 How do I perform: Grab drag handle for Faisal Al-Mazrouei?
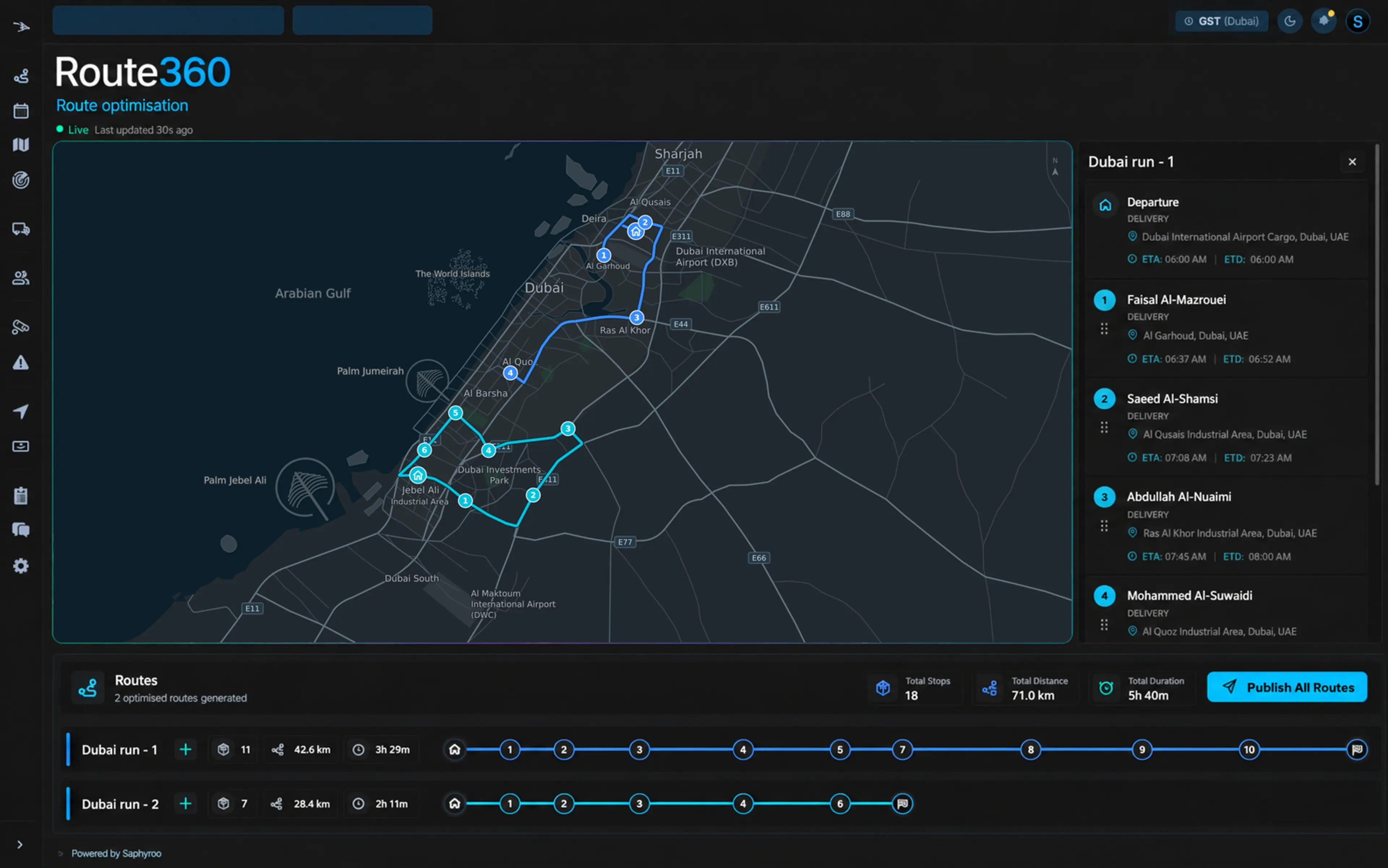[x=1104, y=328]
